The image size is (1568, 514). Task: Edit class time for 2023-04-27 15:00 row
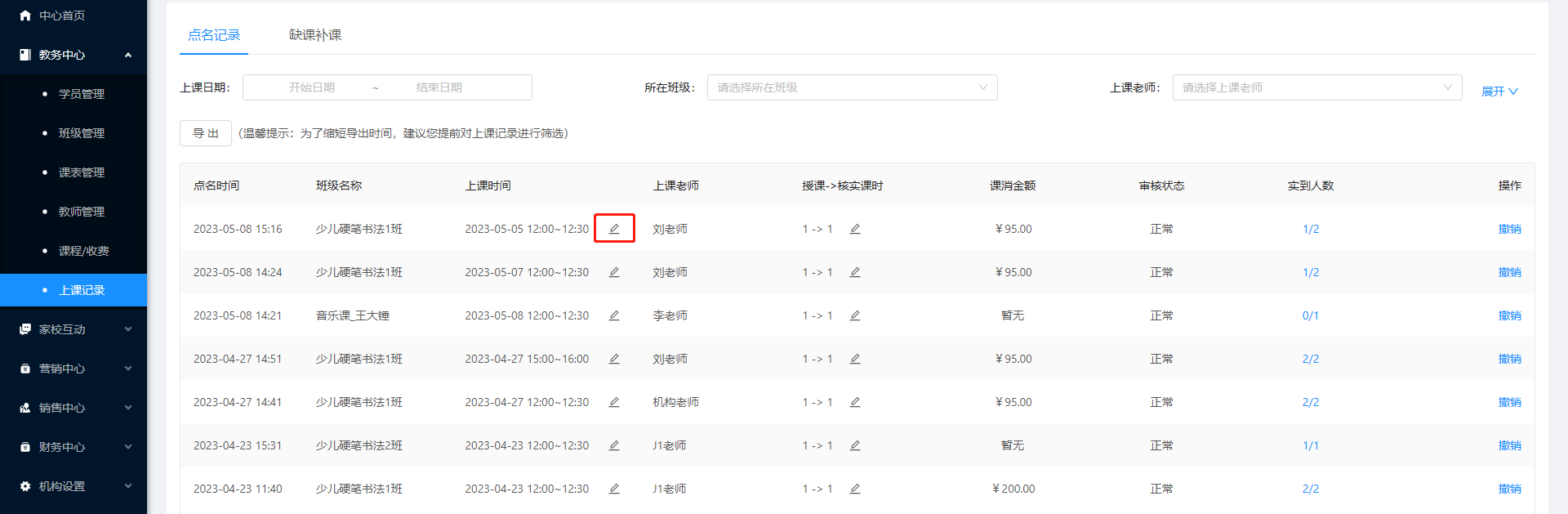(x=614, y=359)
